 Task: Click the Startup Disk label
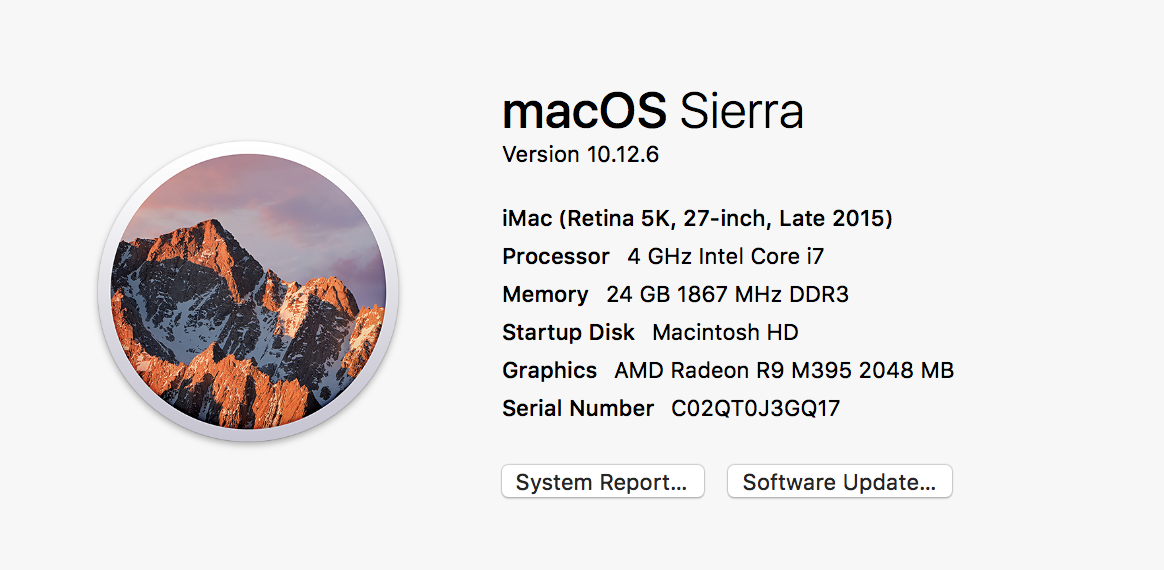pyautogui.click(x=568, y=332)
